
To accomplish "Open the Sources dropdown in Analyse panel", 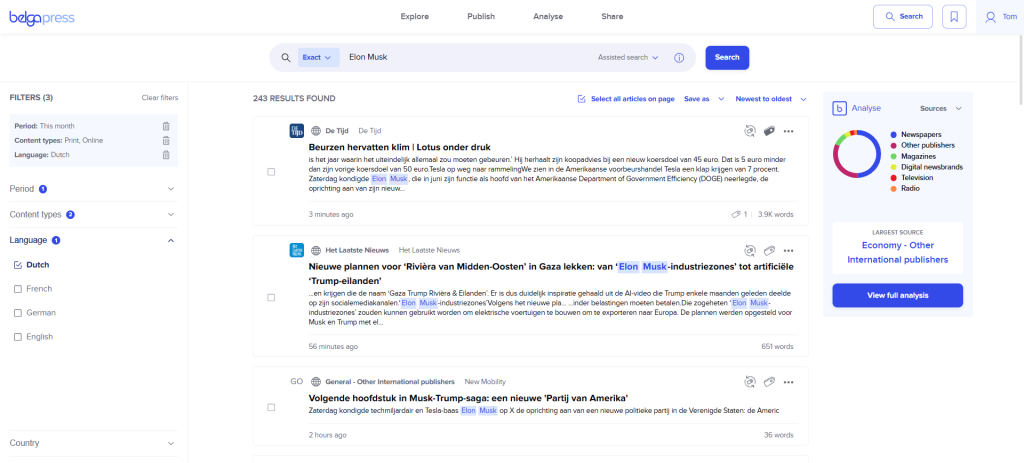I will point(941,108).
